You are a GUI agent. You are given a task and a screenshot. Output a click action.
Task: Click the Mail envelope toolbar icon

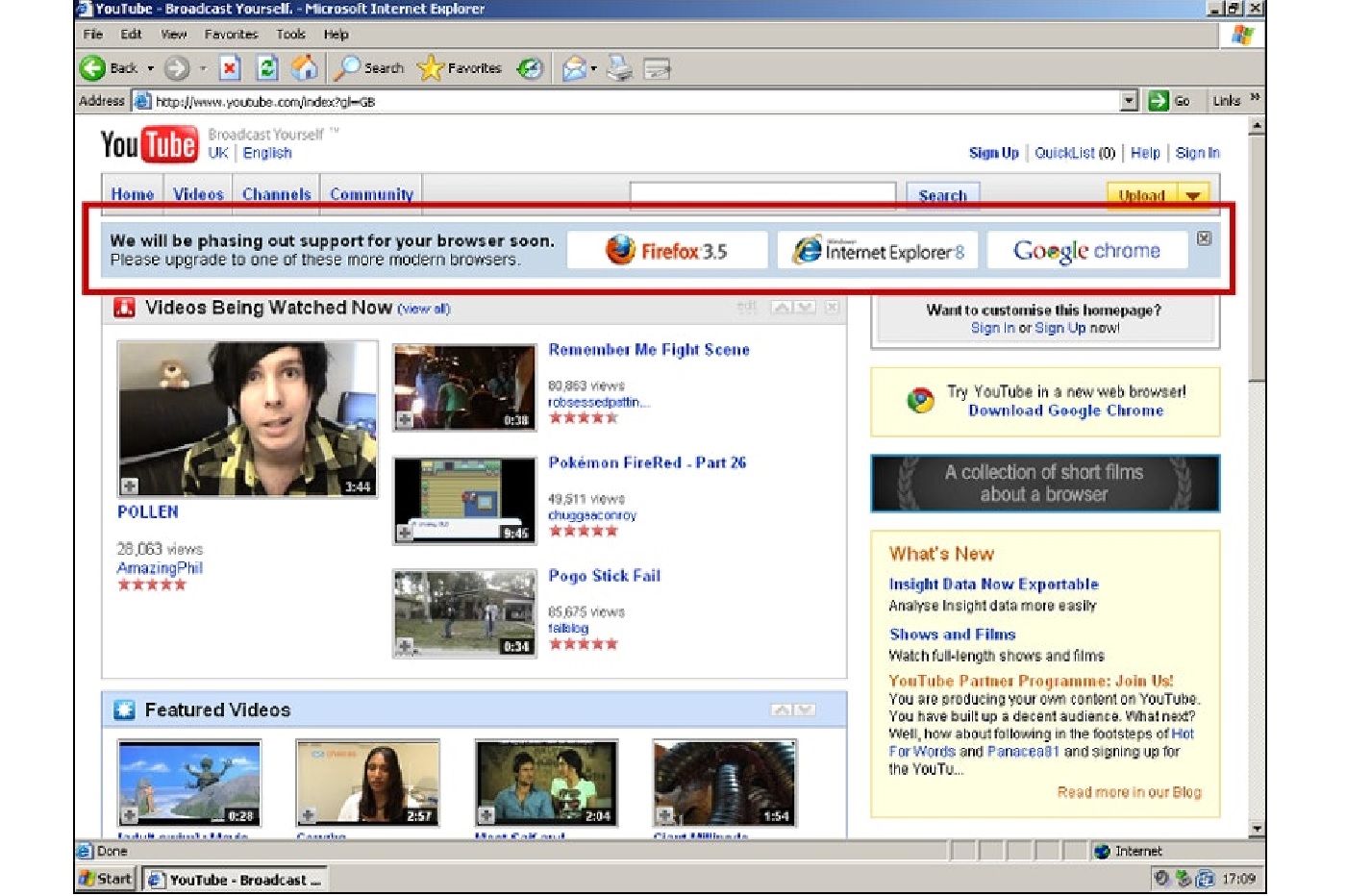click(x=574, y=68)
